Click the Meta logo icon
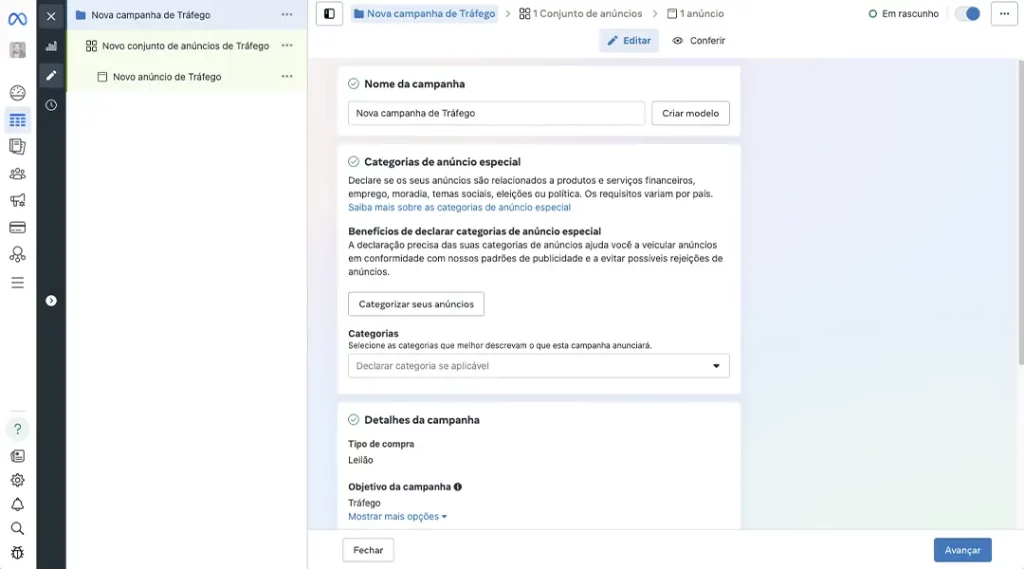The image size is (1024, 569). click(17, 18)
